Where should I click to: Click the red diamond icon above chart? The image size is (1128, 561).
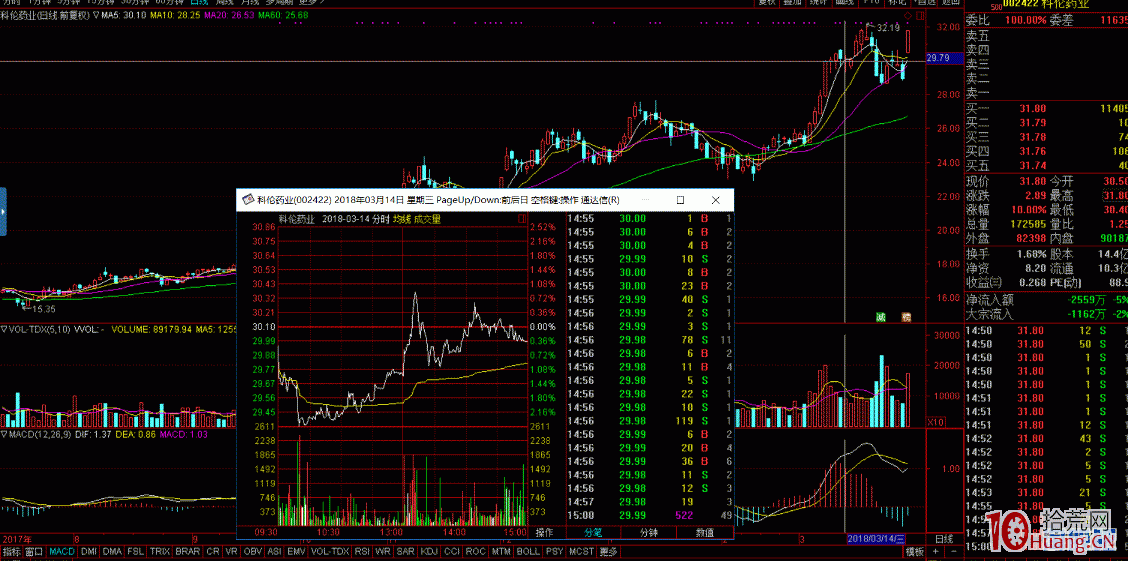[908, 14]
